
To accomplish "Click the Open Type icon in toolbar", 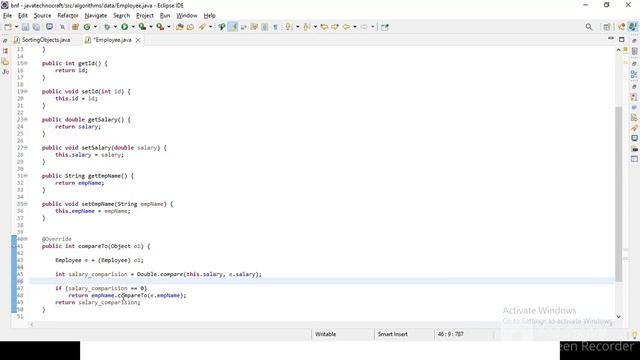I will (180, 27).
